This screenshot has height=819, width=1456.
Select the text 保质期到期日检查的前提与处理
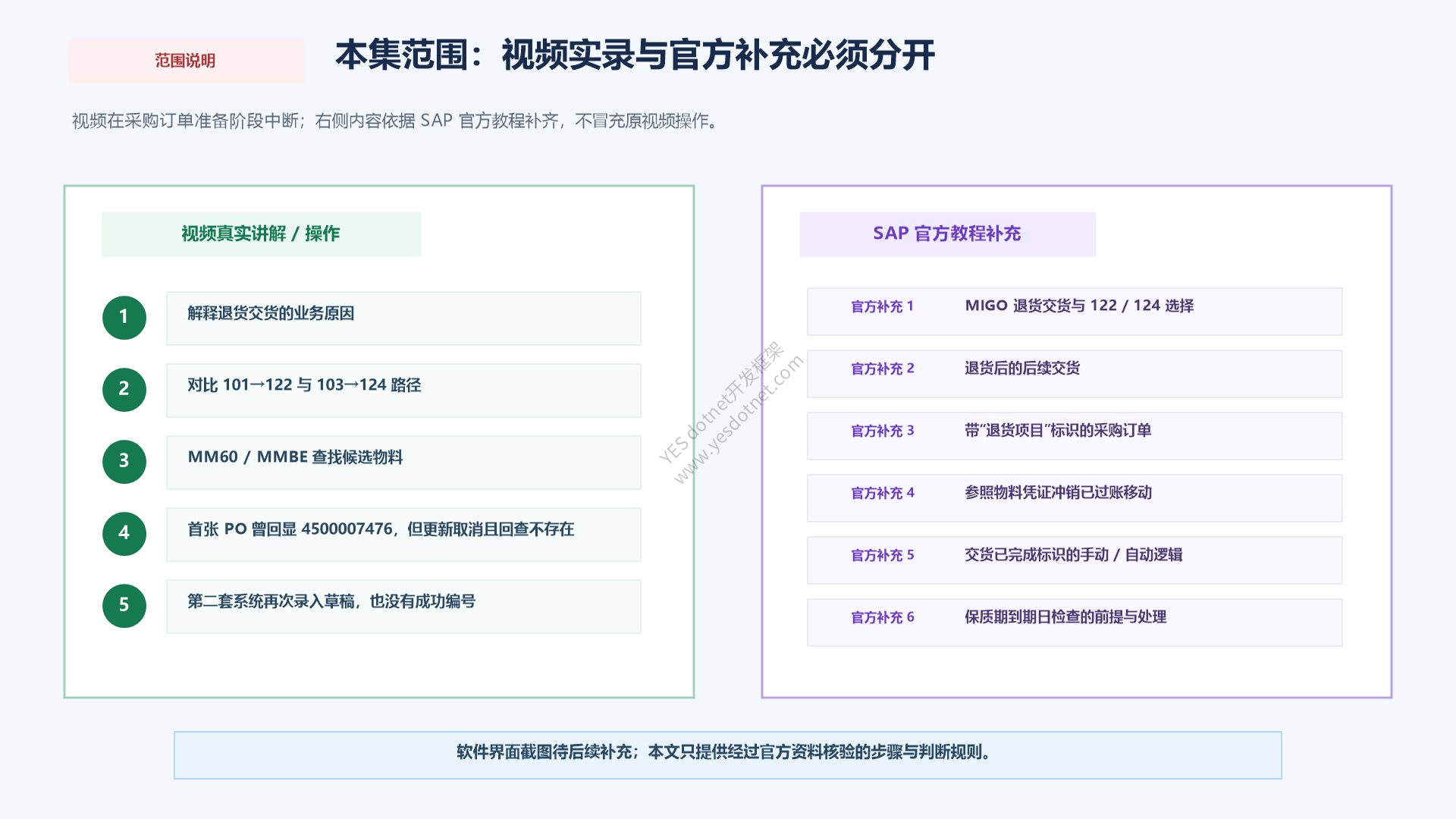coord(1065,617)
